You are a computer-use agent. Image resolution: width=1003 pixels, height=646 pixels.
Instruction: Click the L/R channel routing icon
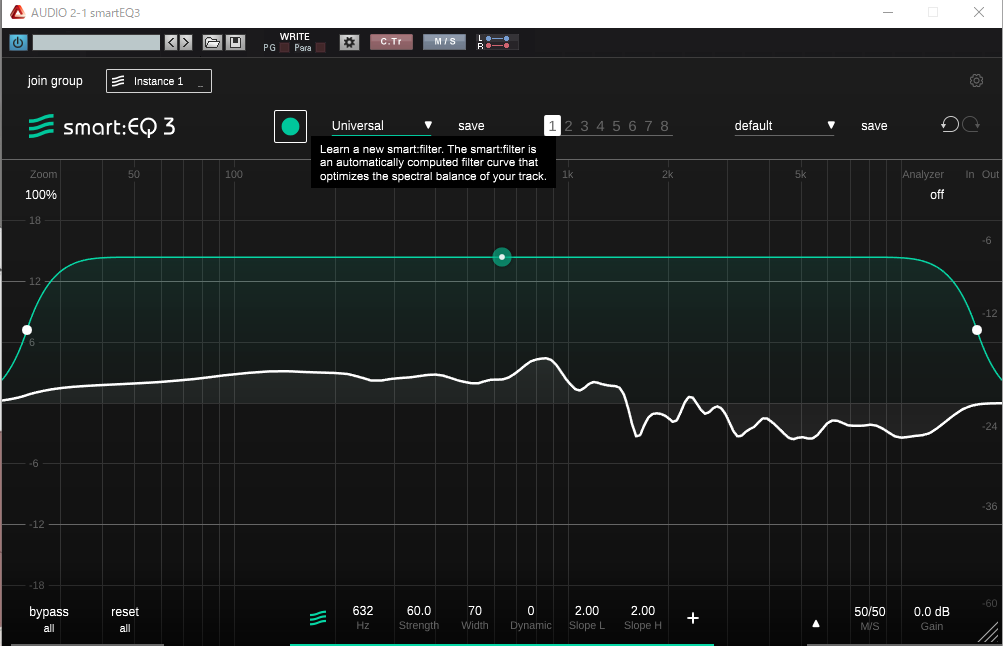(x=497, y=42)
